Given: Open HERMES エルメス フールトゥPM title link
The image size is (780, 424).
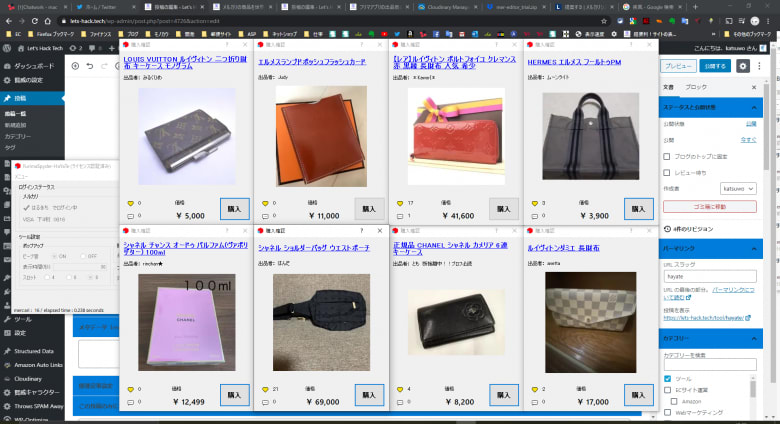Looking at the screenshot, I should tap(574, 62).
